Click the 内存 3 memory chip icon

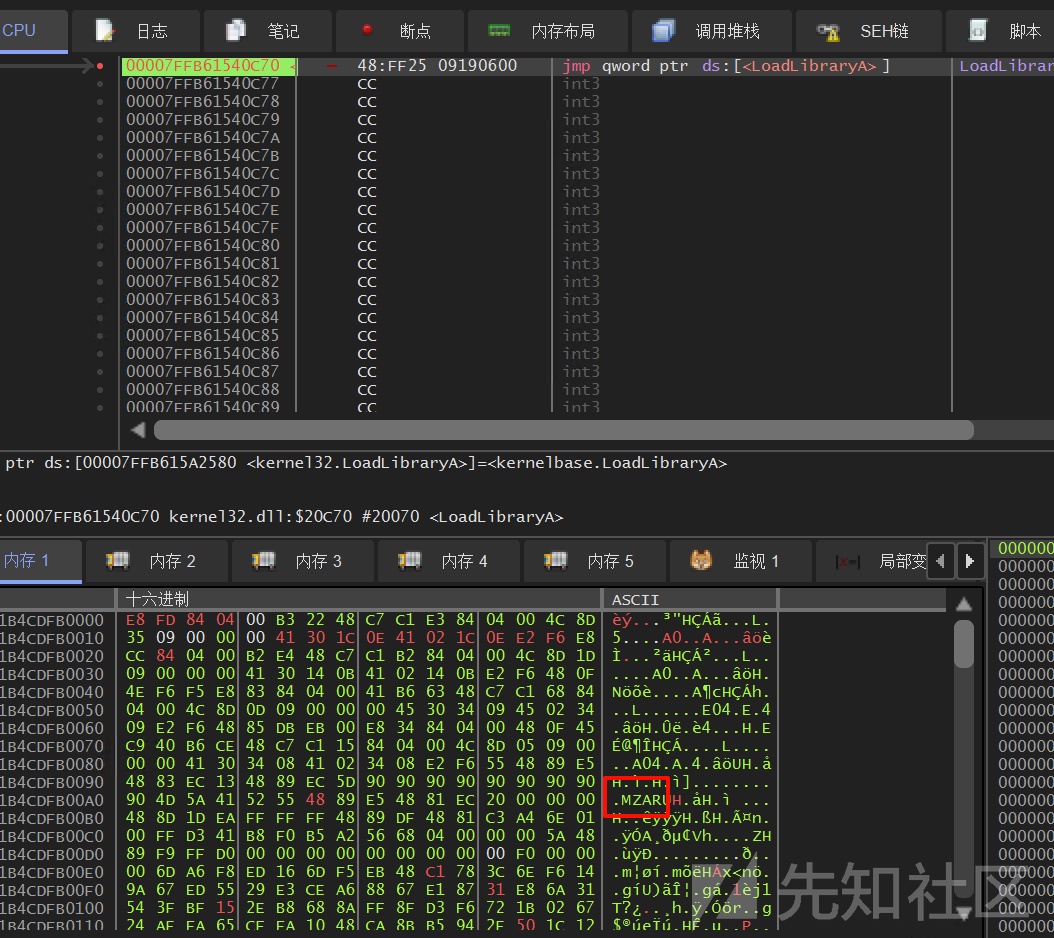[x=264, y=560]
